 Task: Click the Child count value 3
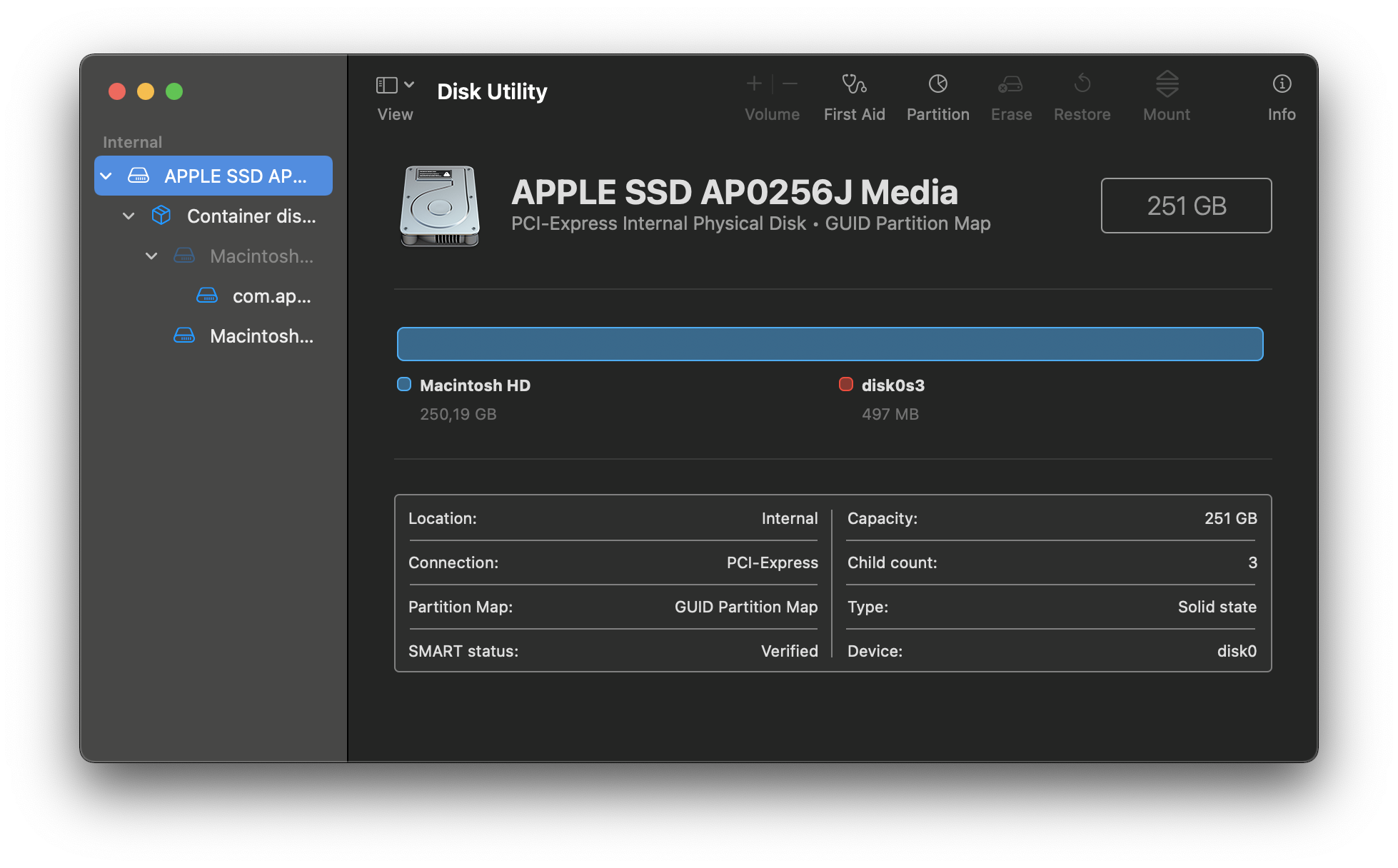pyautogui.click(x=1252, y=562)
